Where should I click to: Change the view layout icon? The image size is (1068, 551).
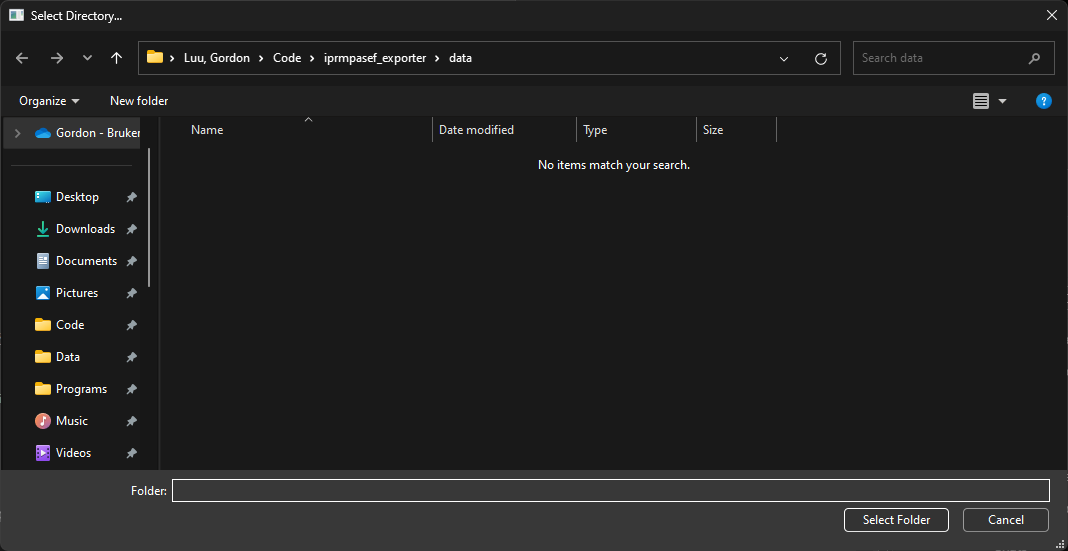click(x=981, y=101)
